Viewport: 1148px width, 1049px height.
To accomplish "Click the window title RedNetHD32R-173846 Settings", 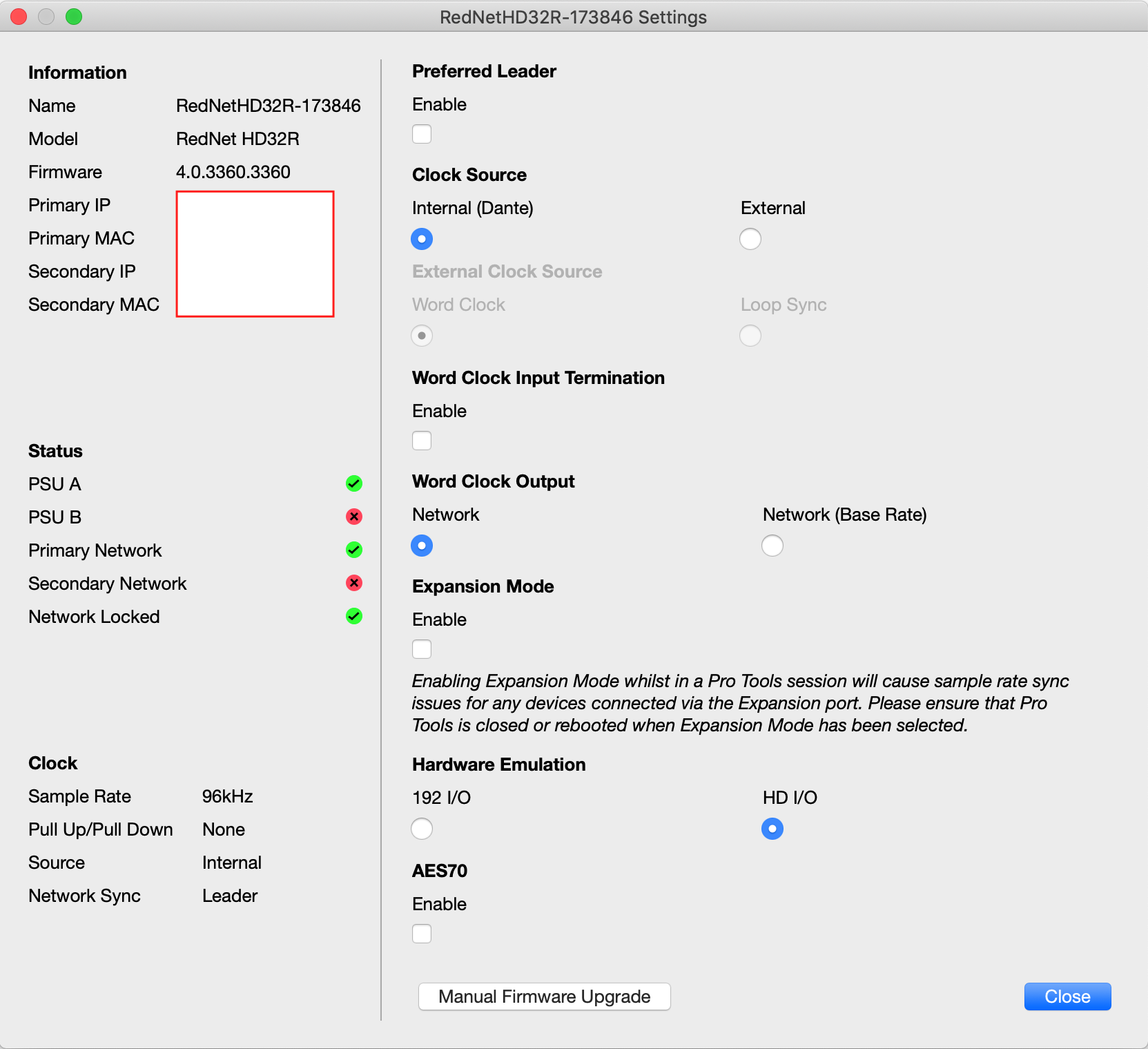I will click(574, 17).
